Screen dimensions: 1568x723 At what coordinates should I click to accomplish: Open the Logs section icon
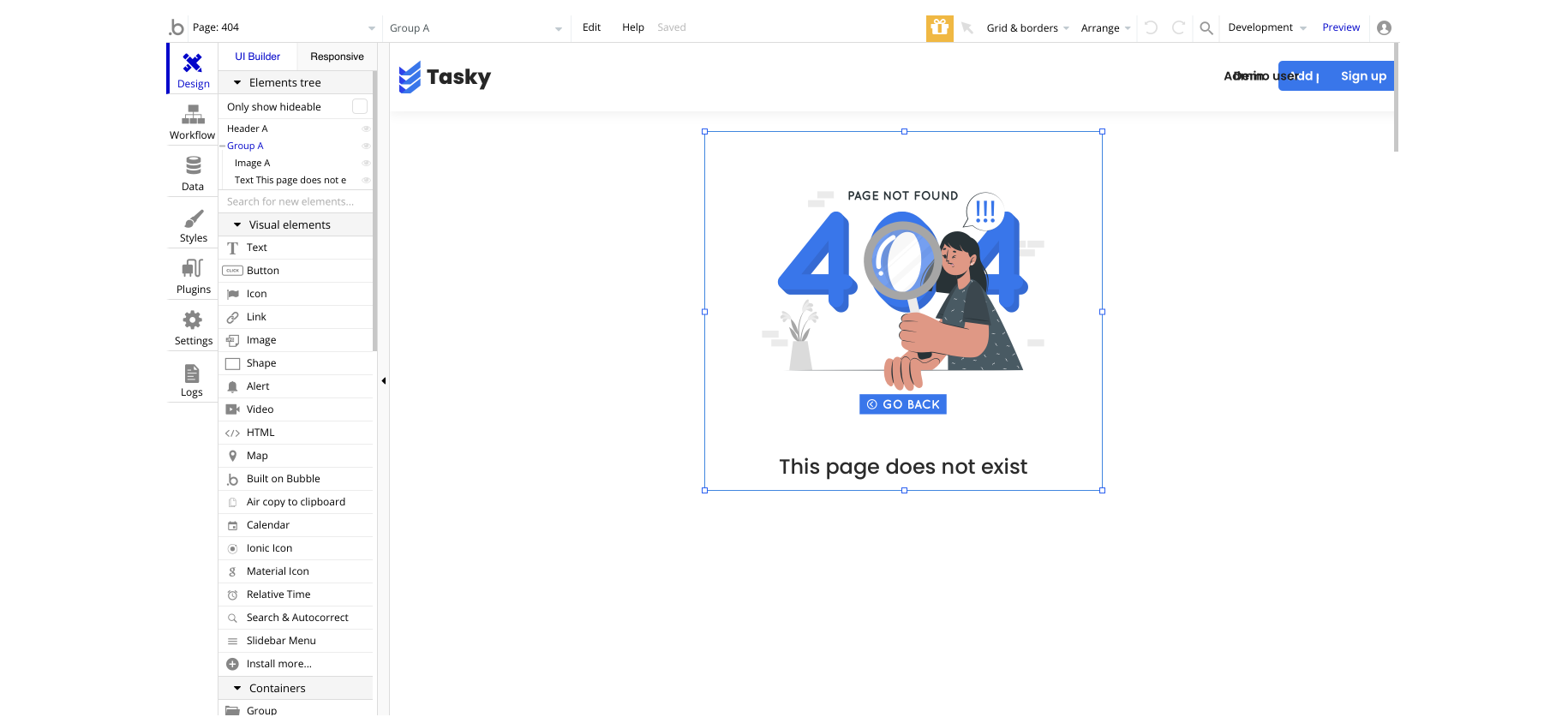192,373
